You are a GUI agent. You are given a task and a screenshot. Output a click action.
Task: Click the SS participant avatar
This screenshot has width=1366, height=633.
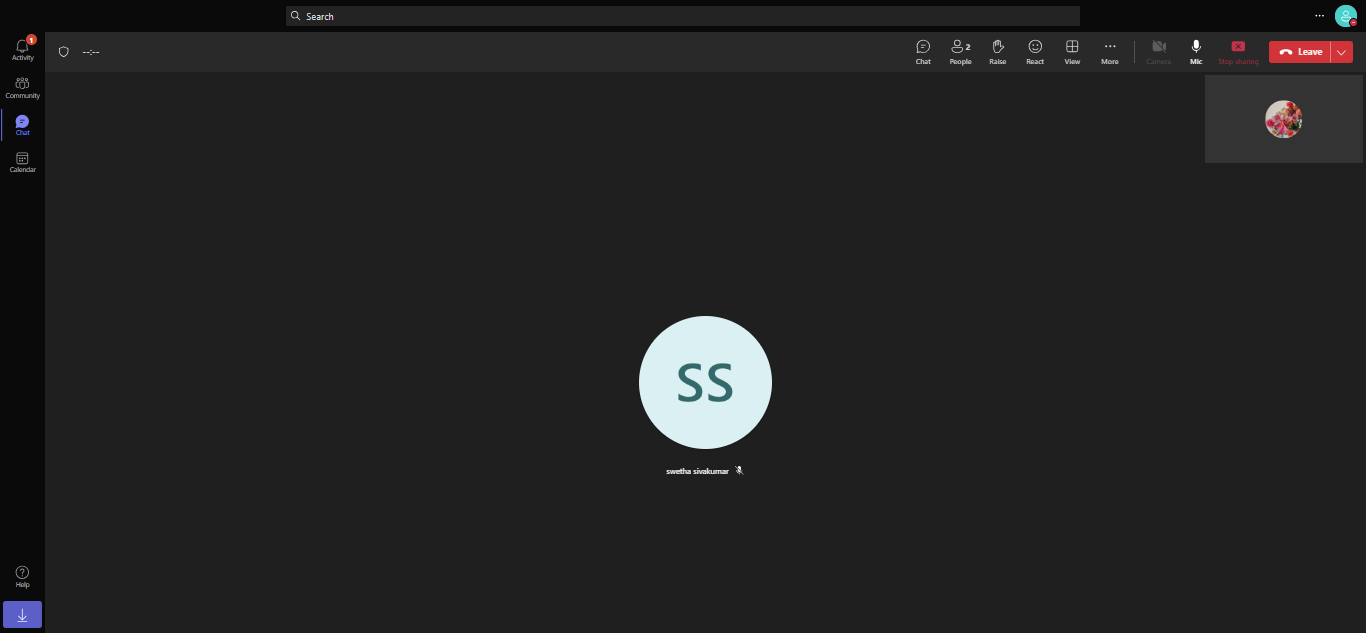click(x=705, y=382)
